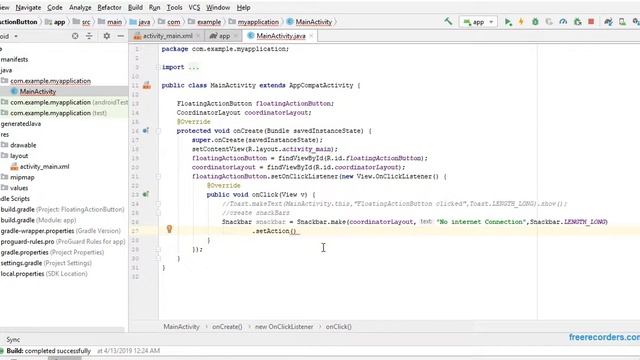Start debugging with the green bug icon

click(535, 22)
